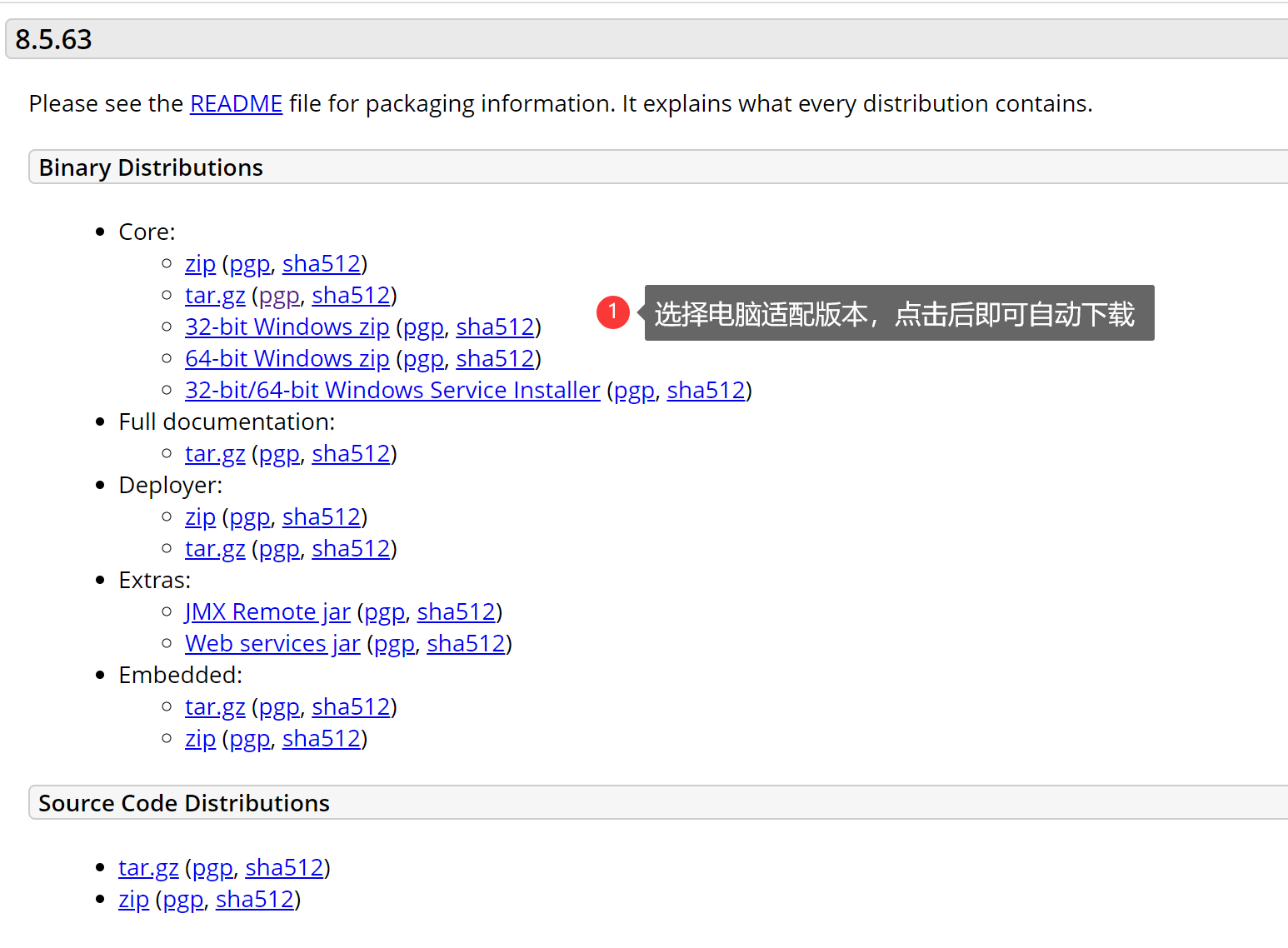Open pgp for JMX Remote jar
Image resolution: width=1288 pixels, height=948 pixels.
coord(384,612)
